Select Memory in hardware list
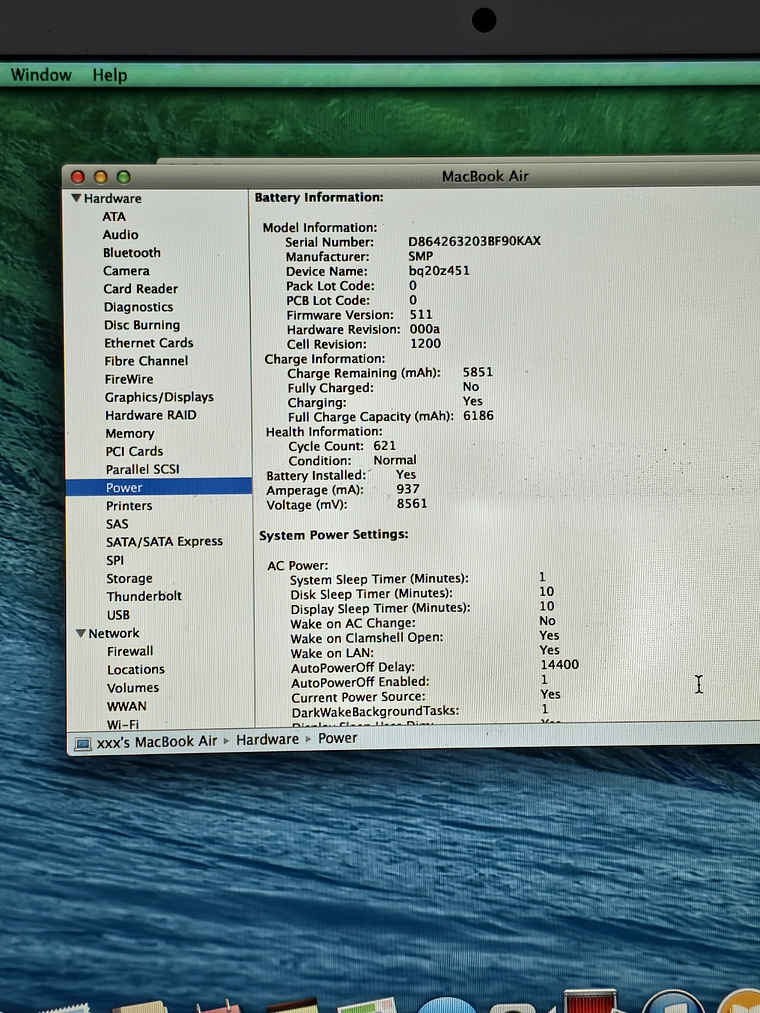This screenshot has height=1013, width=760. [x=130, y=434]
